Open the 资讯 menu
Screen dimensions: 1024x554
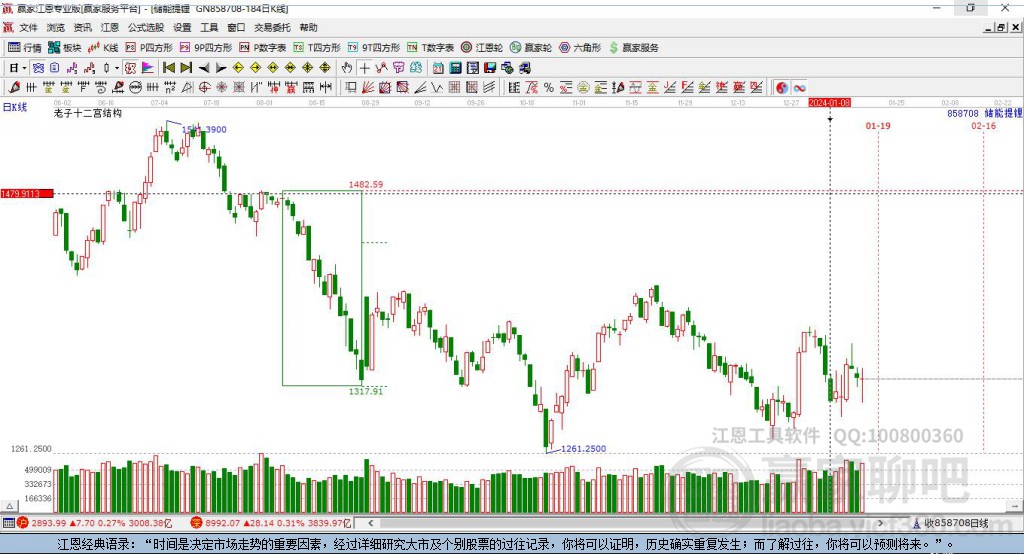pyautogui.click(x=82, y=27)
